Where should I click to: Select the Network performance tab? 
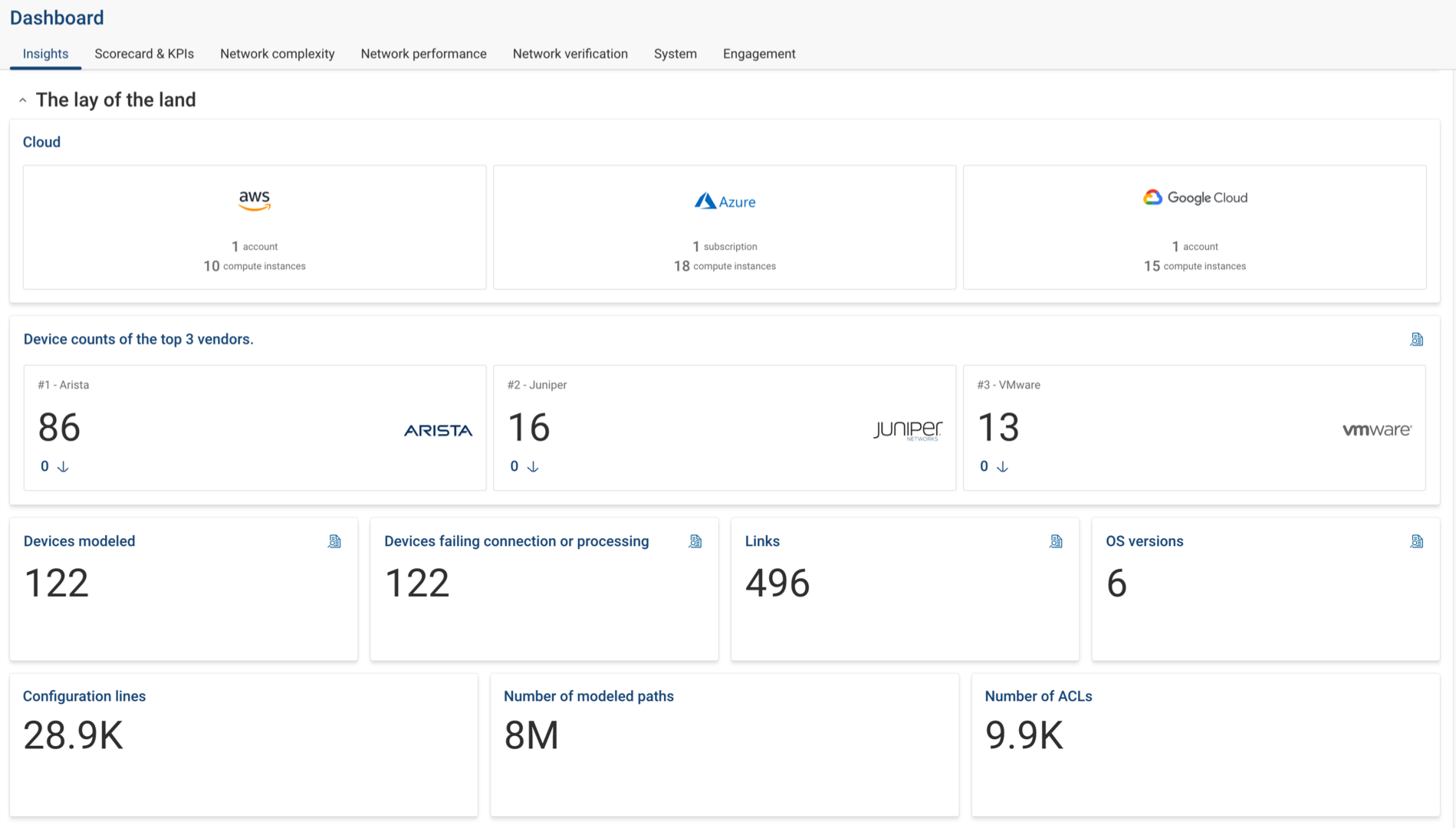click(x=423, y=54)
